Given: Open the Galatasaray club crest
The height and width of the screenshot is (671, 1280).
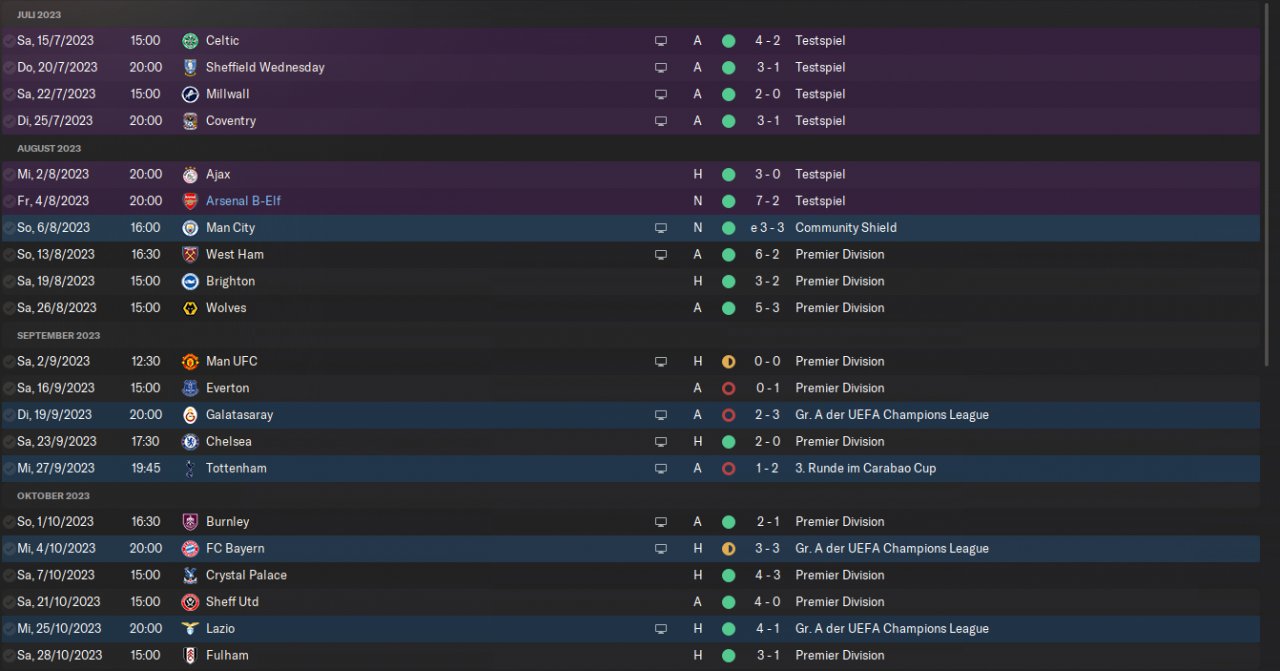Looking at the screenshot, I should pyautogui.click(x=190, y=415).
